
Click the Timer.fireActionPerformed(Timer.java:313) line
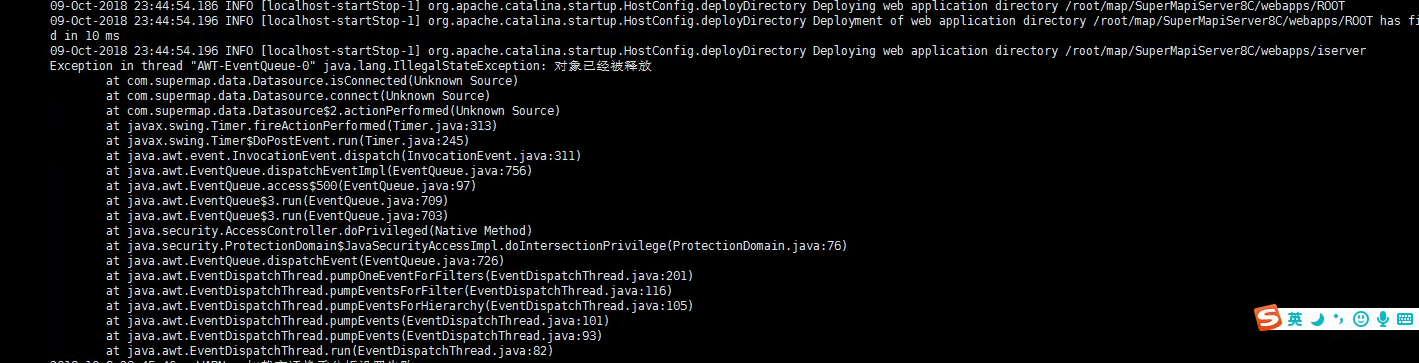click(x=301, y=125)
